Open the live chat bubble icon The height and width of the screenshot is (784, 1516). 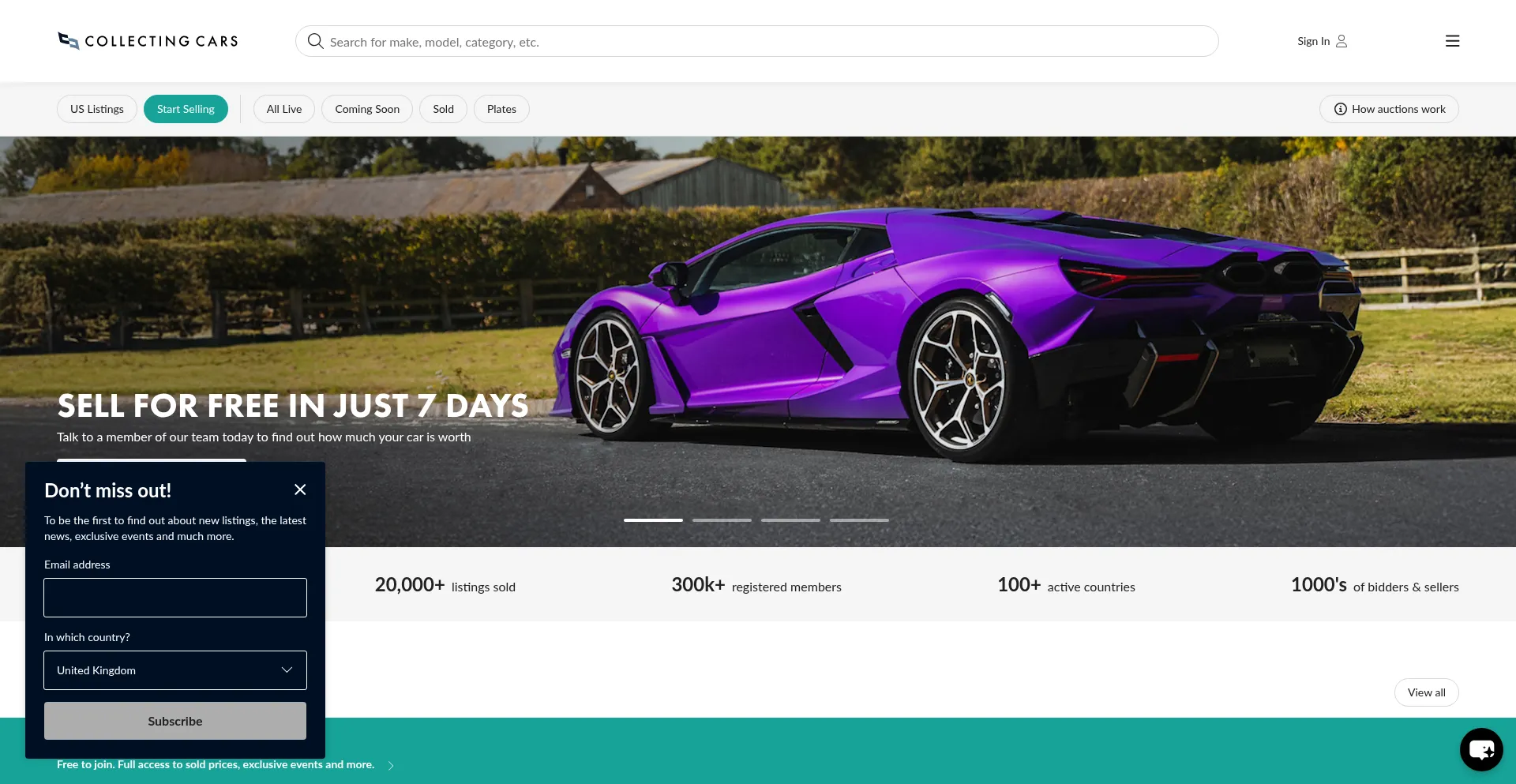point(1481,749)
